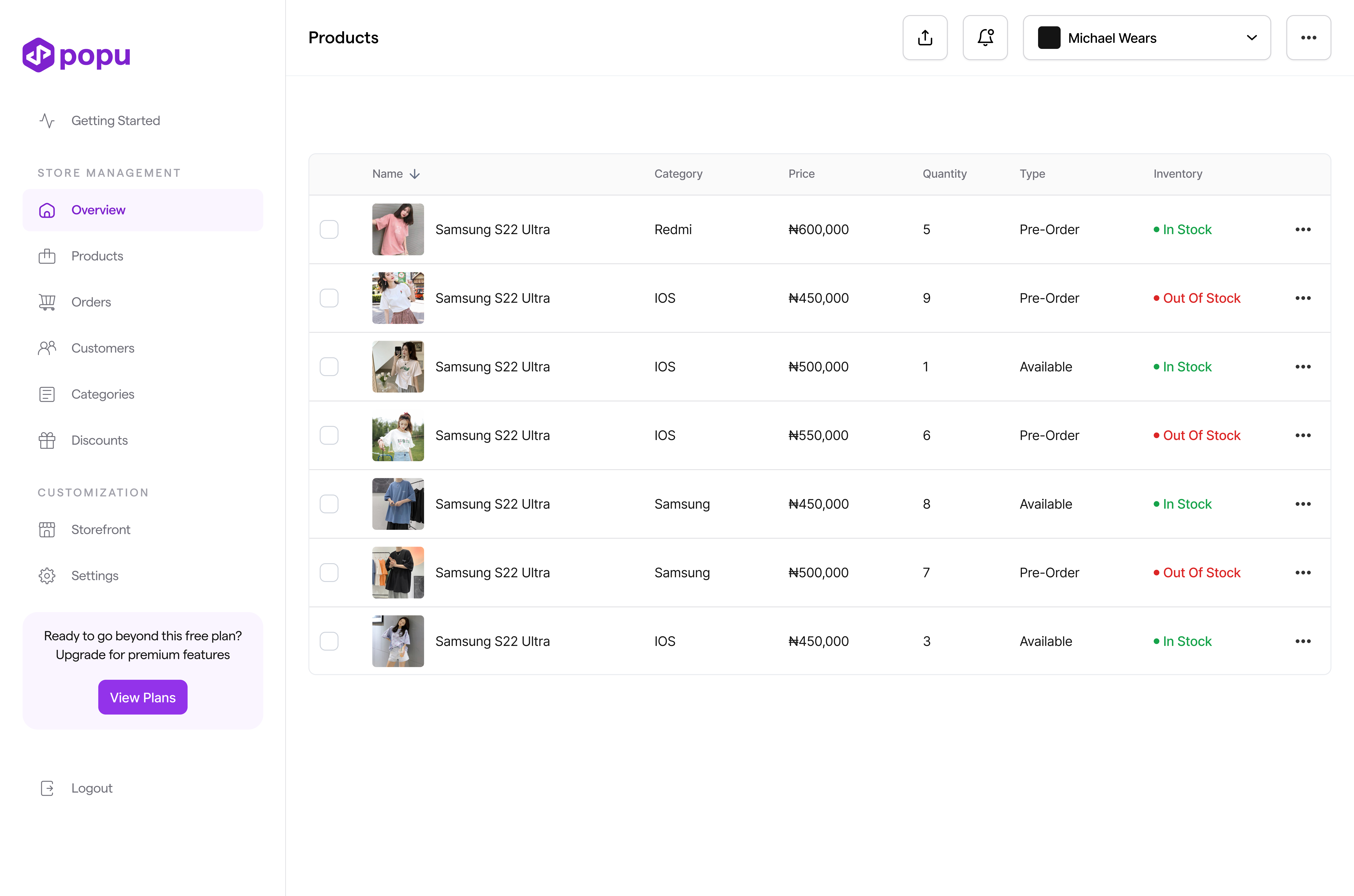This screenshot has height=896, width=1354.
Task: Click the Categories list icon
Action: pyautogui.click(x=47, y=394)
